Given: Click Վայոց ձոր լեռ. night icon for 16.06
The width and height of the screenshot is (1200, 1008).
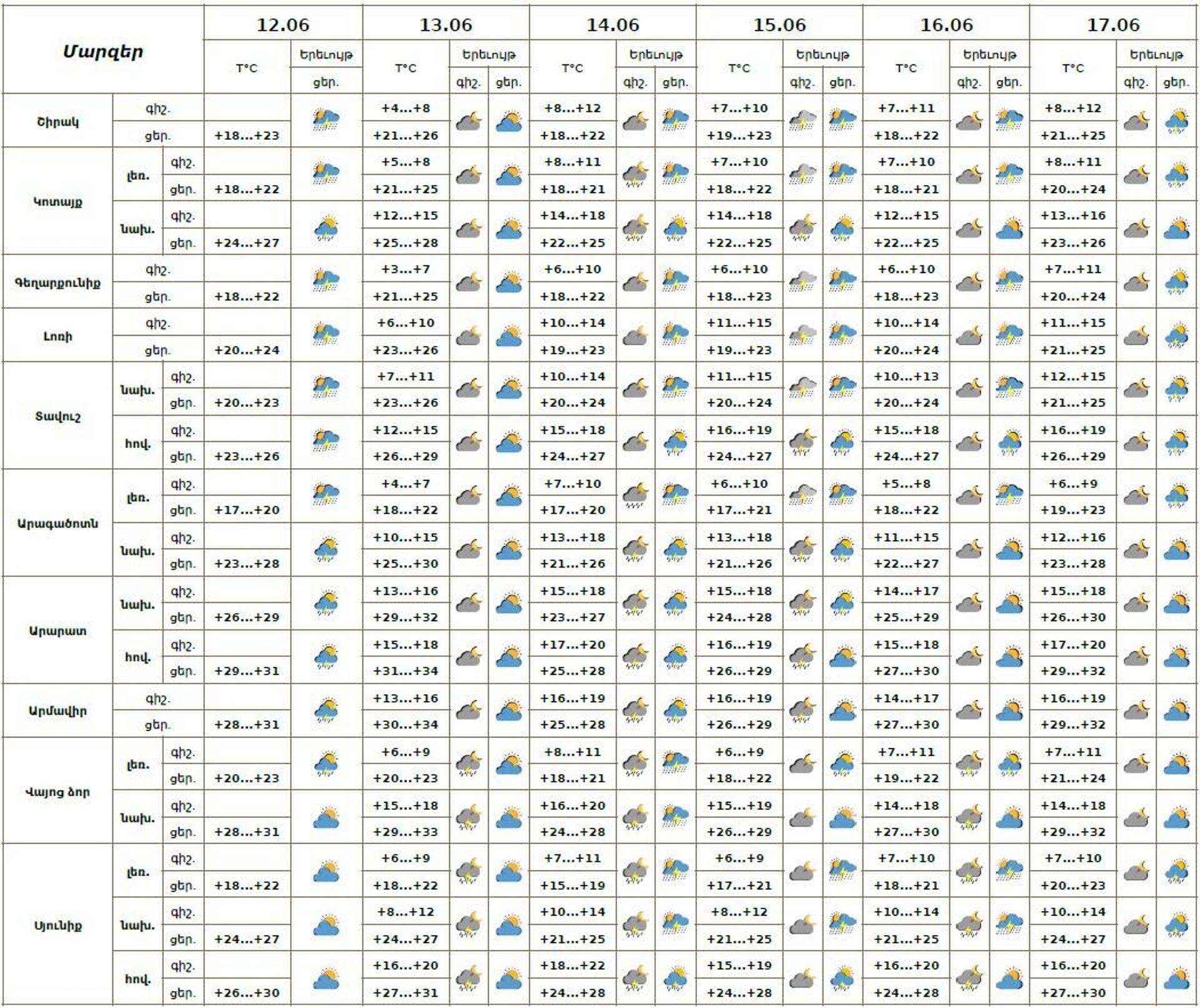Looking at the screenshot, I should pos(969,764).
